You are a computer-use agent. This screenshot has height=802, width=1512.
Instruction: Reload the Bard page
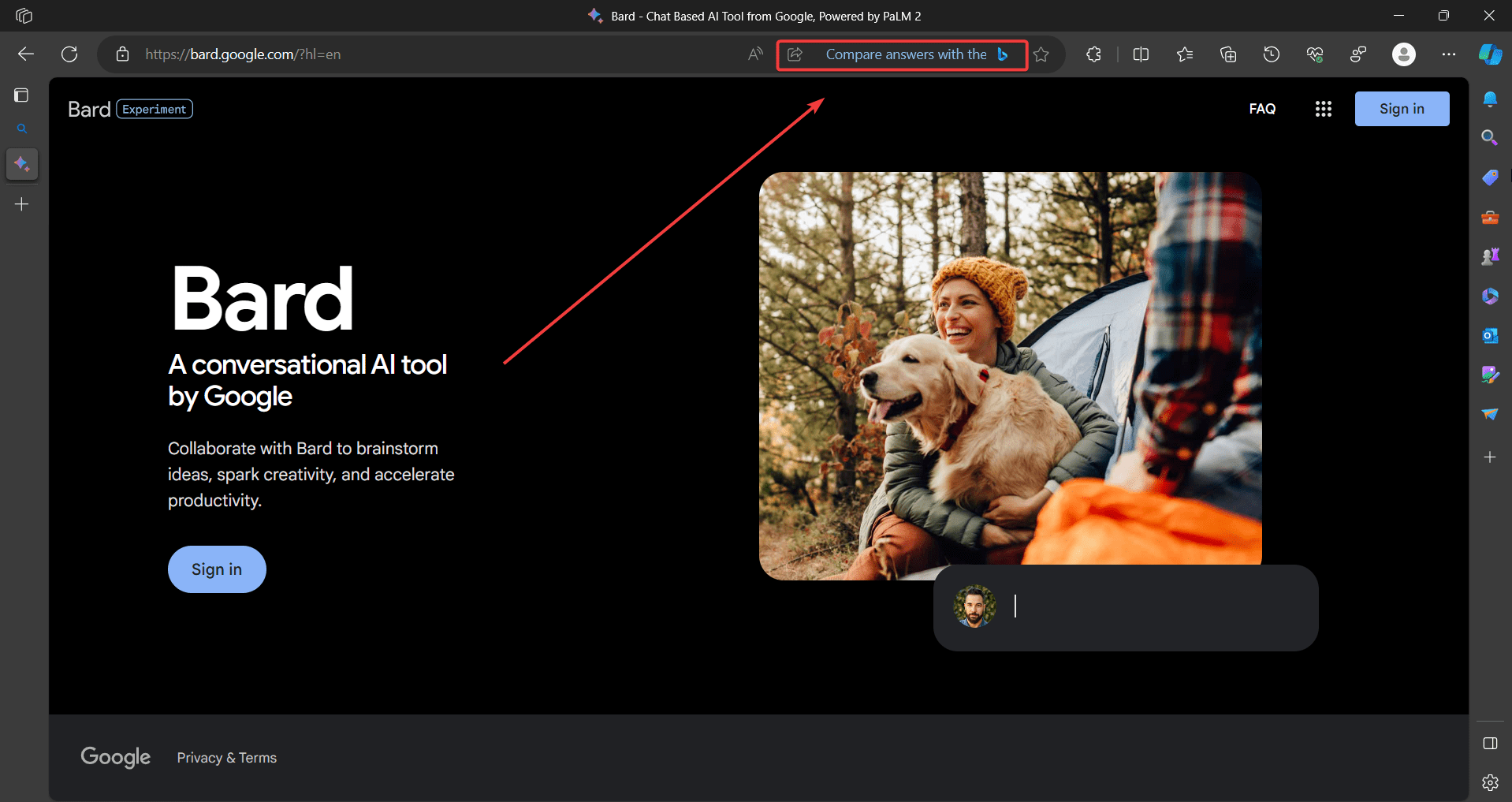tap(69, 54)
